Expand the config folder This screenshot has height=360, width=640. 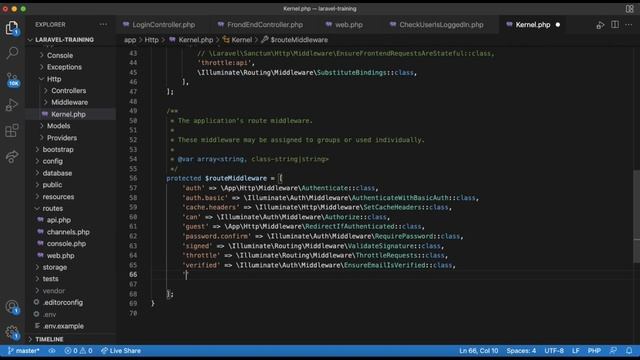click(x=52, y=161)
